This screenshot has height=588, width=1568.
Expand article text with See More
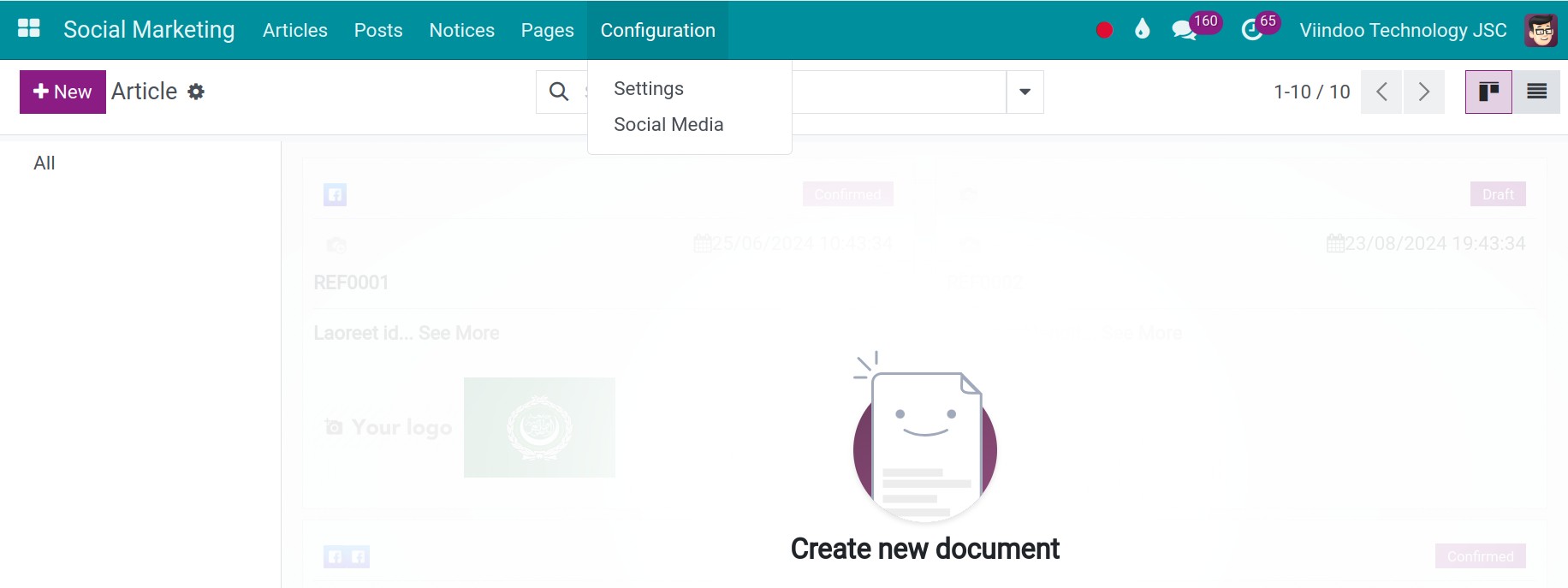(x=459, y=333)
